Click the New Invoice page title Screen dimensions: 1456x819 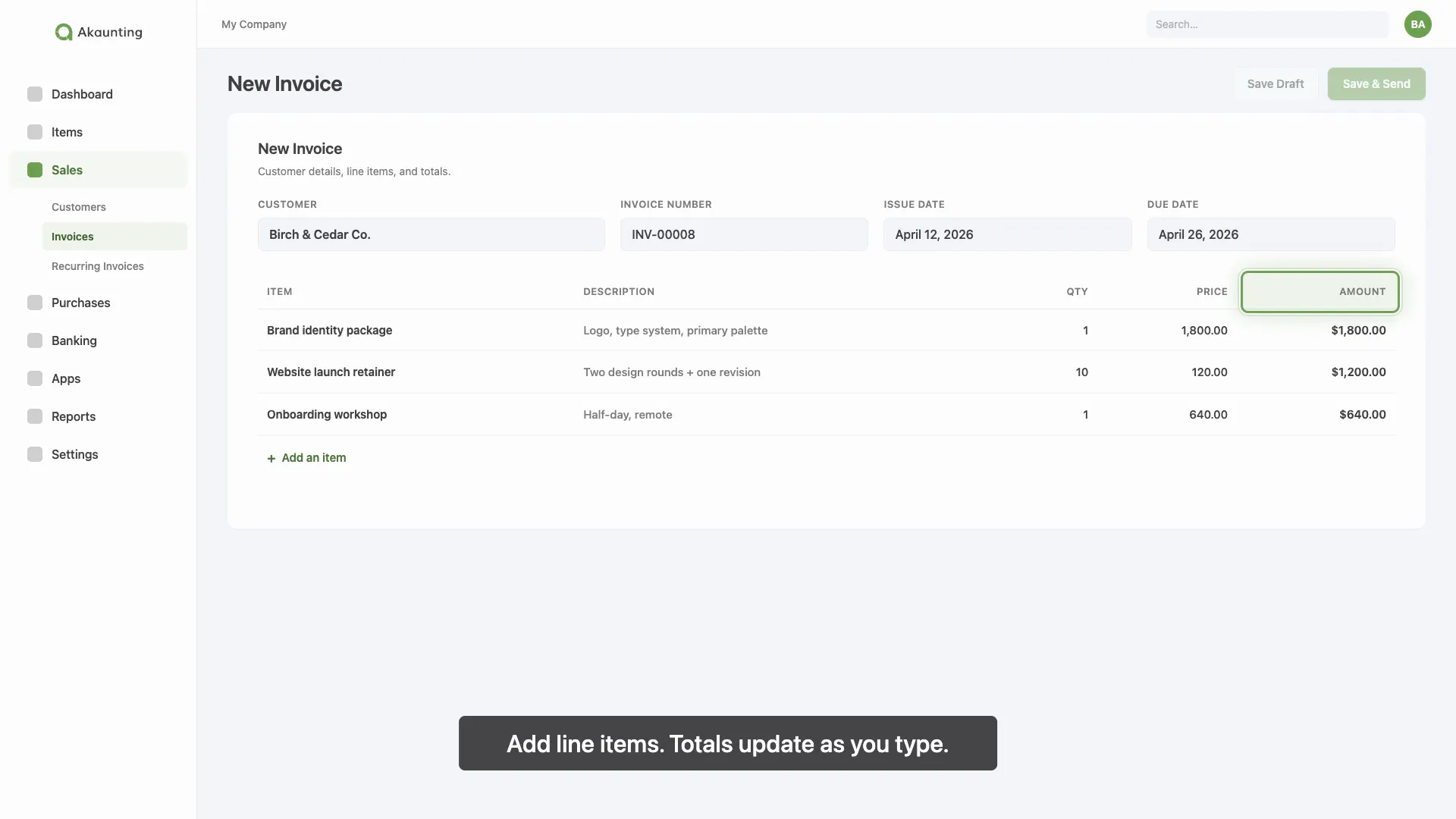285,83
